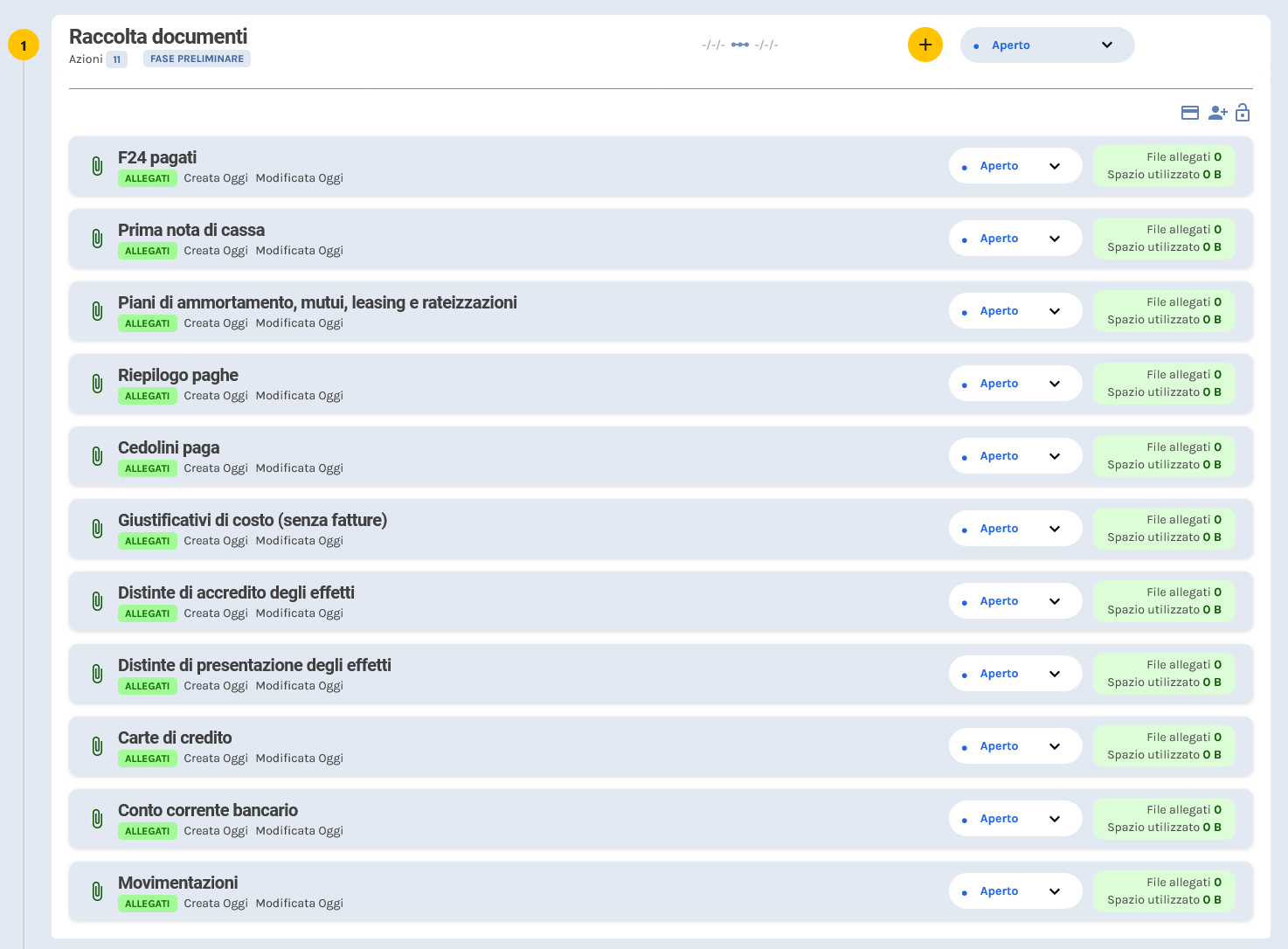Click the lock permissions icon
The height and width of the screenshot is (949, 1288).
coord(1243,113)
